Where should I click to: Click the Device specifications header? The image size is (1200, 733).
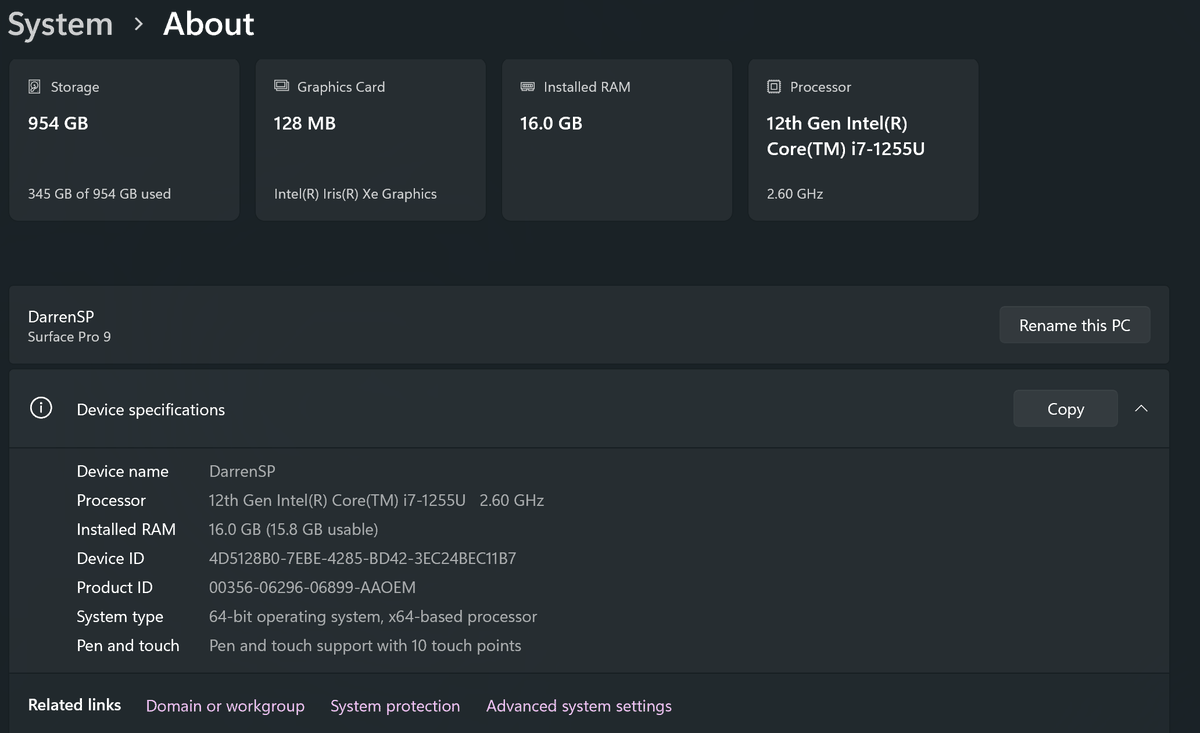(589, 409)
